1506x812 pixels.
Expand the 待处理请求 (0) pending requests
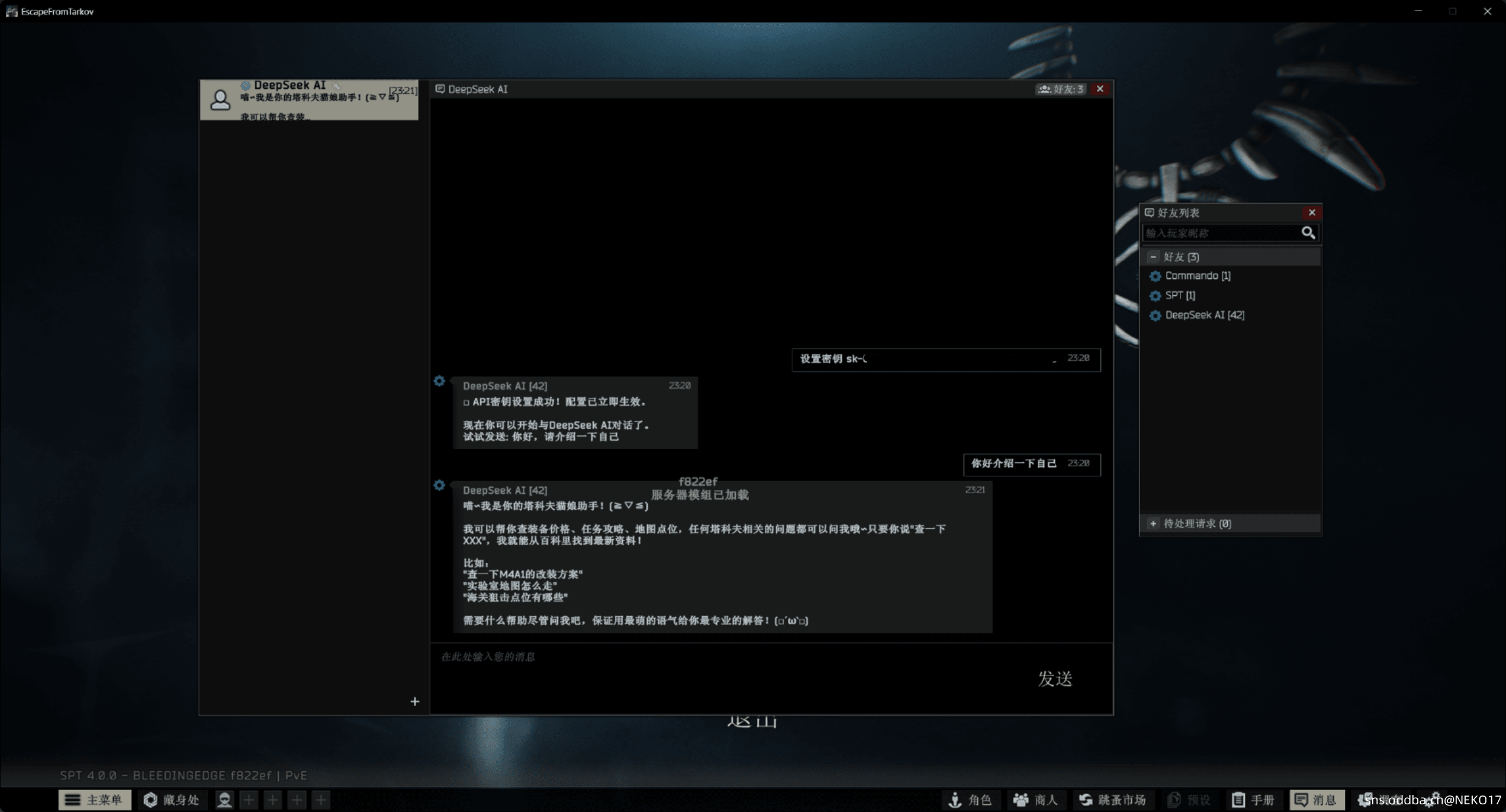pos(1153,523)
